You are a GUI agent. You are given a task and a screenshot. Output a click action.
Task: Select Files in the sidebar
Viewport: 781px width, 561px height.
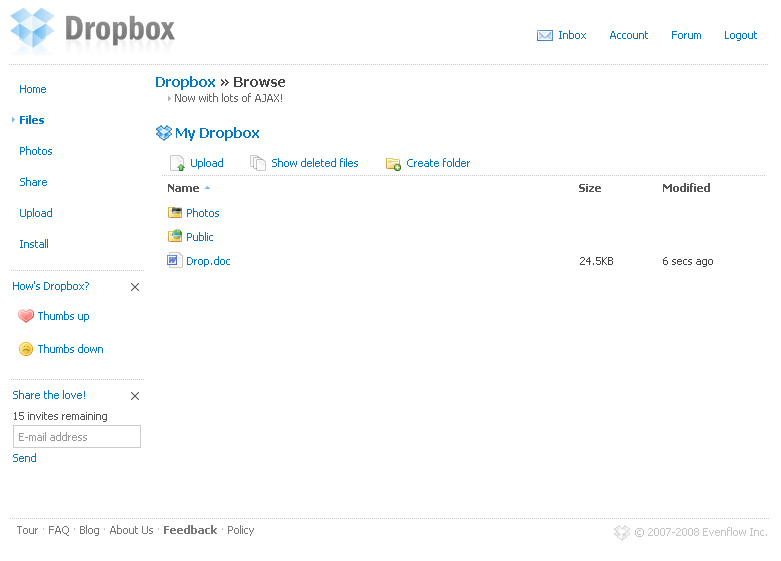31,120
